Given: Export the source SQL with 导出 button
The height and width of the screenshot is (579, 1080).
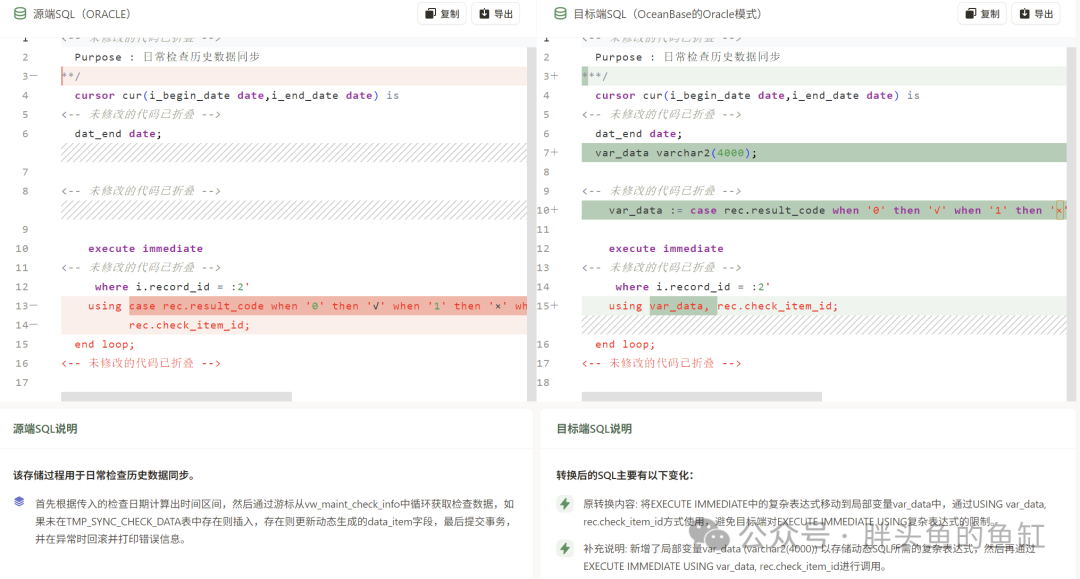Looking at the screenshot, I should pyautogui.click(x=496, y=14).
